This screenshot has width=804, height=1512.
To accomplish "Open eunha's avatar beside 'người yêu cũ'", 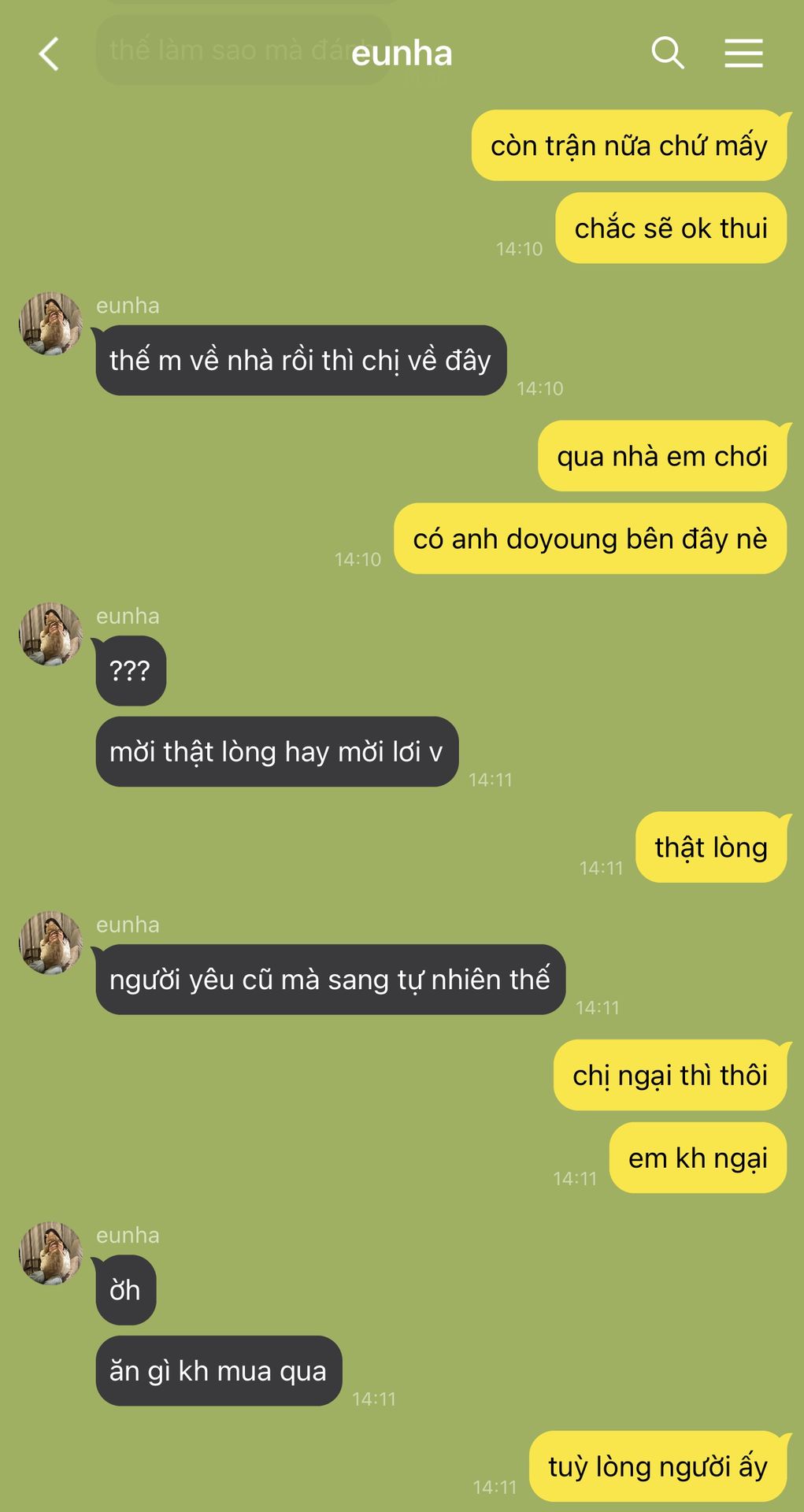I will (50, 943).
